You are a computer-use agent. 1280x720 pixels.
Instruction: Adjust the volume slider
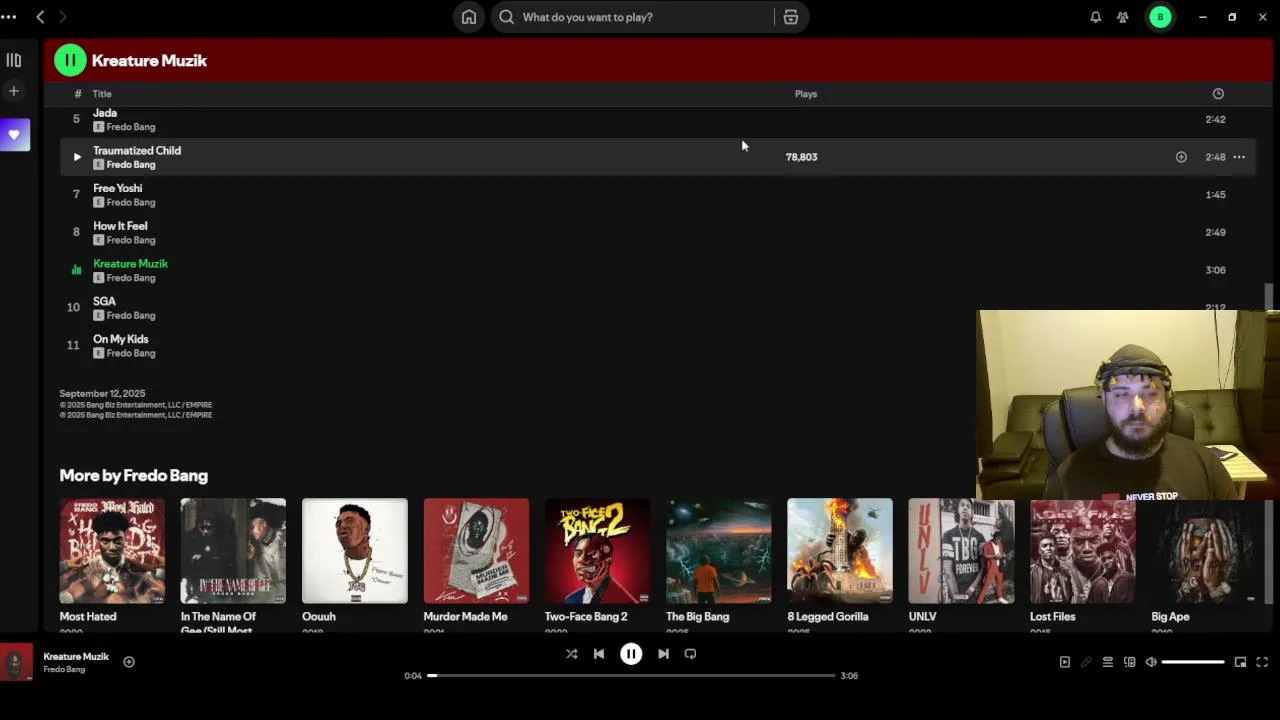pyautogui.click(x=1193, y=662)
